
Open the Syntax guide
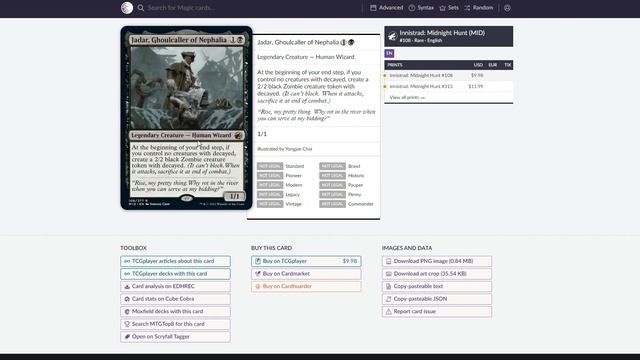[x=421, y=8]
